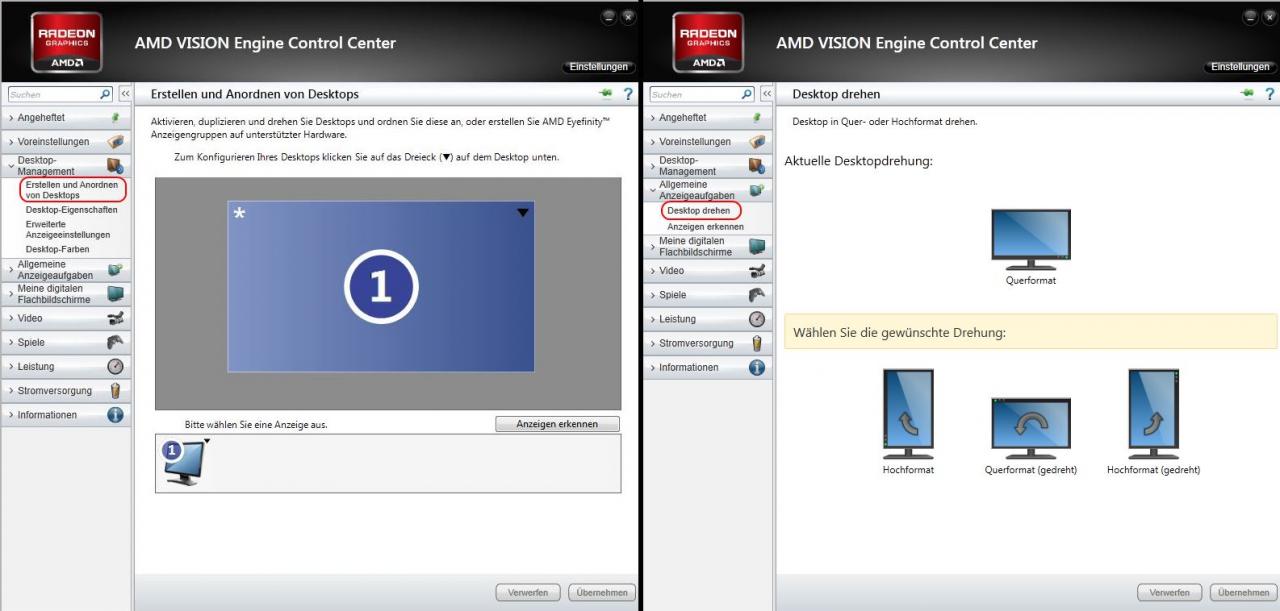Click the search magnifier icon in left window
This screenshot has height=611, width=1280.
(x=106, y=94)
